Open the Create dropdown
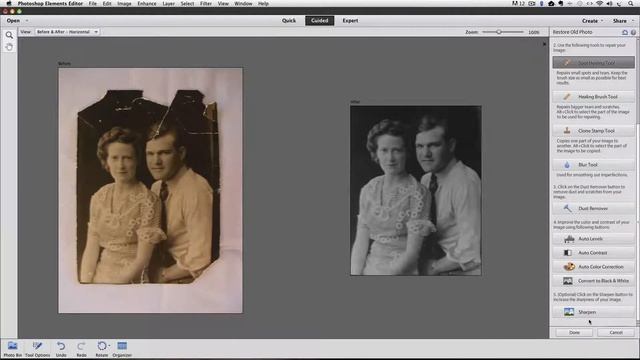The width and height of the screenshot is (640, 360). 592,21
